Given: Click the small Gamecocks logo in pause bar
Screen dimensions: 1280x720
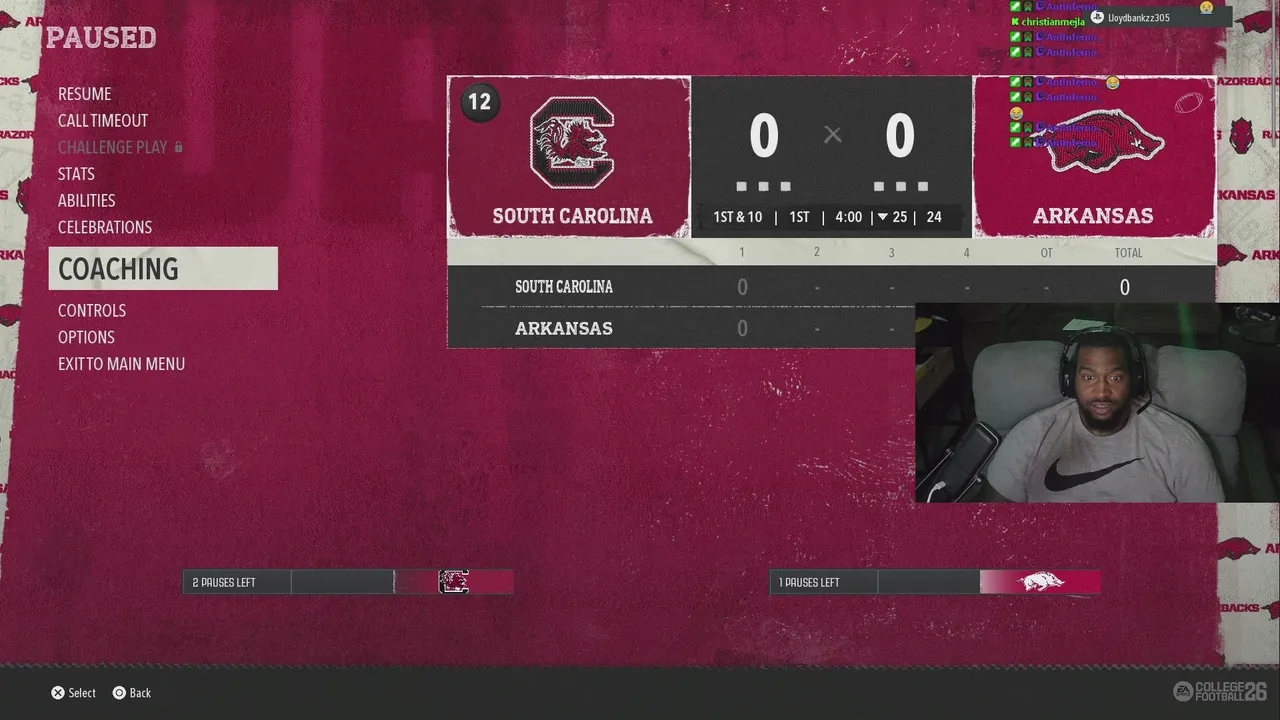Looking at the screenshot, I should pyautogui.click(x=454, y=582).
